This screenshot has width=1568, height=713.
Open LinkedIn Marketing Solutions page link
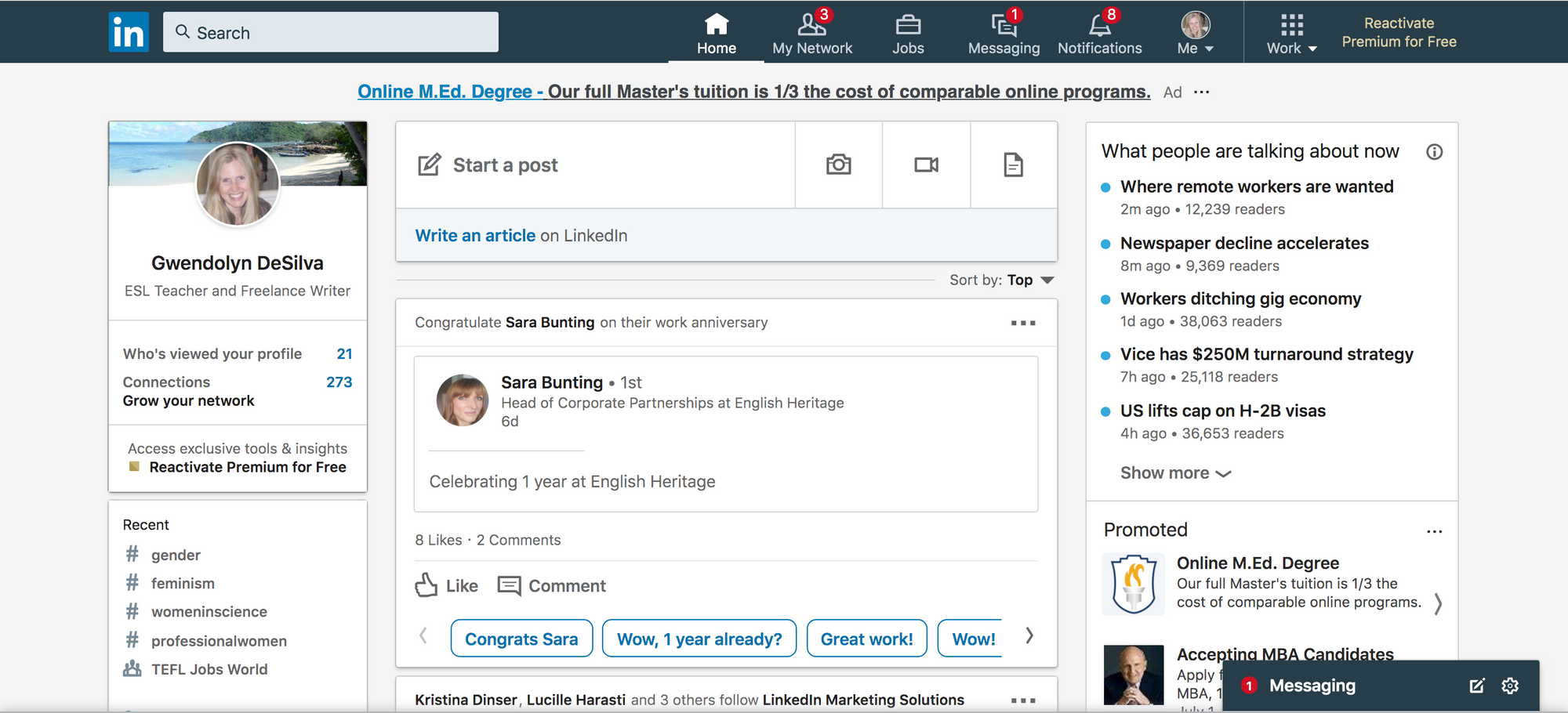[863, 700]
